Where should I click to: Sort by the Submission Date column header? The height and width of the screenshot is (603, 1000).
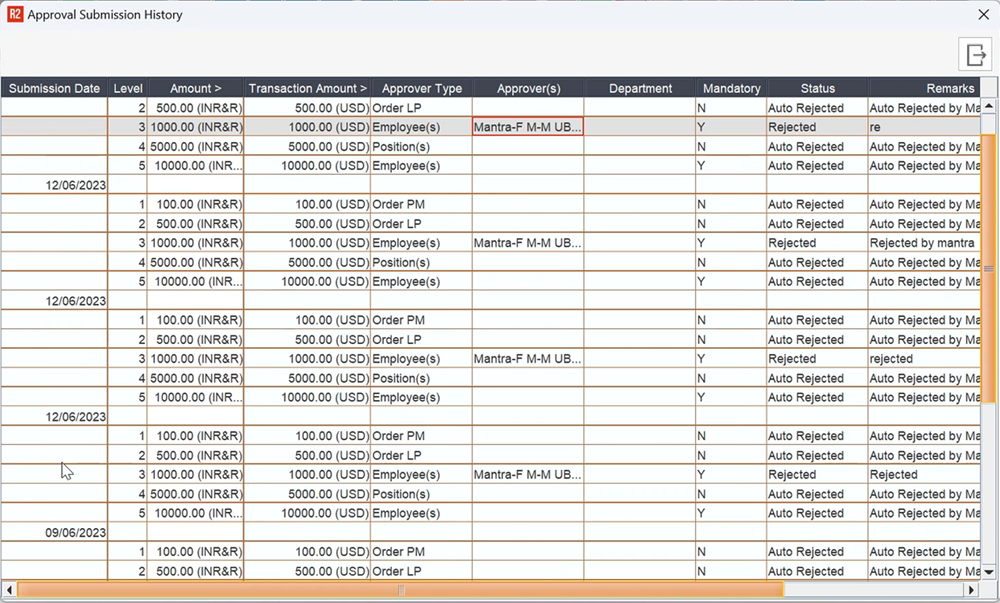click(54, 88)
